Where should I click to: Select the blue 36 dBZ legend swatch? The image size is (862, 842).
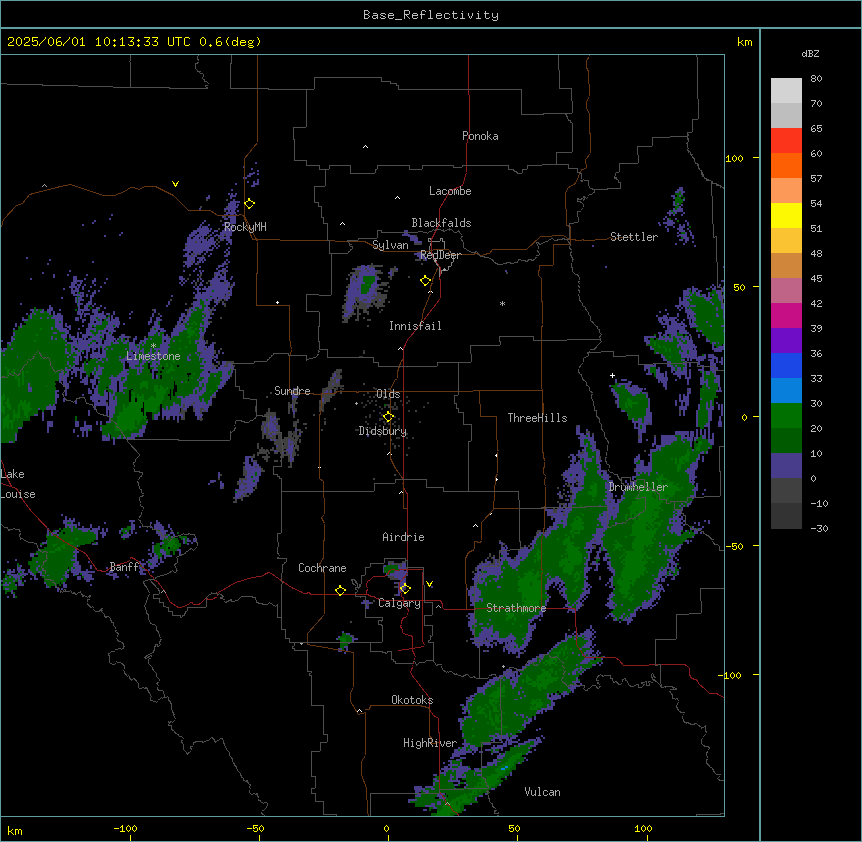tap(786, 365)
